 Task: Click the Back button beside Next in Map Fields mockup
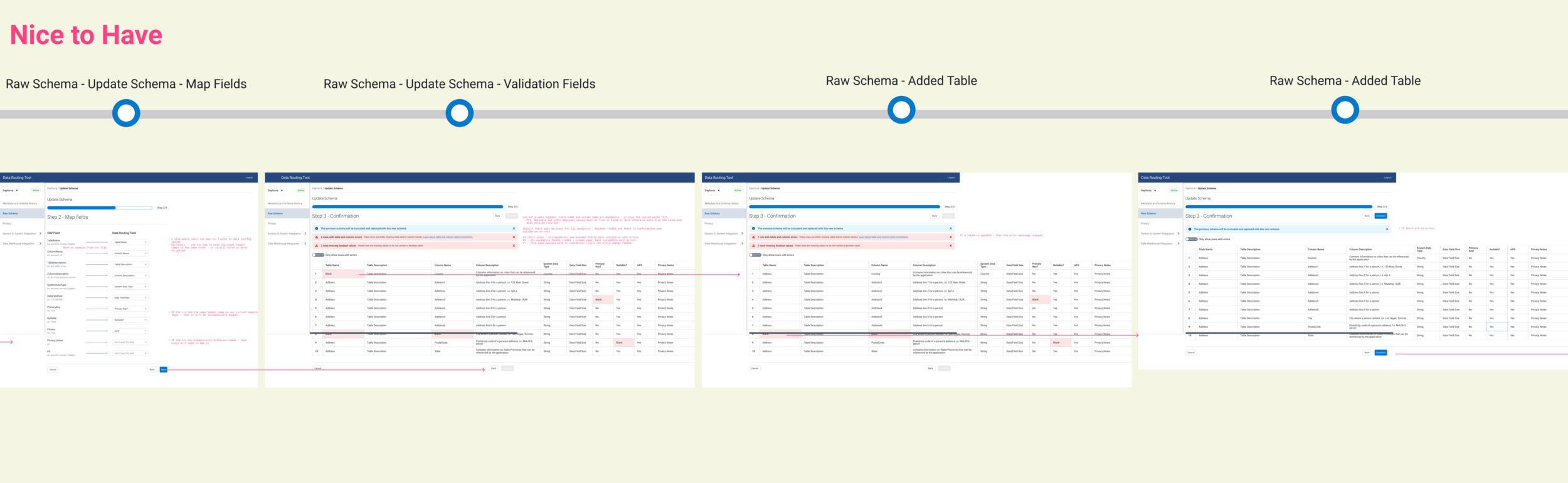point(152,369)
